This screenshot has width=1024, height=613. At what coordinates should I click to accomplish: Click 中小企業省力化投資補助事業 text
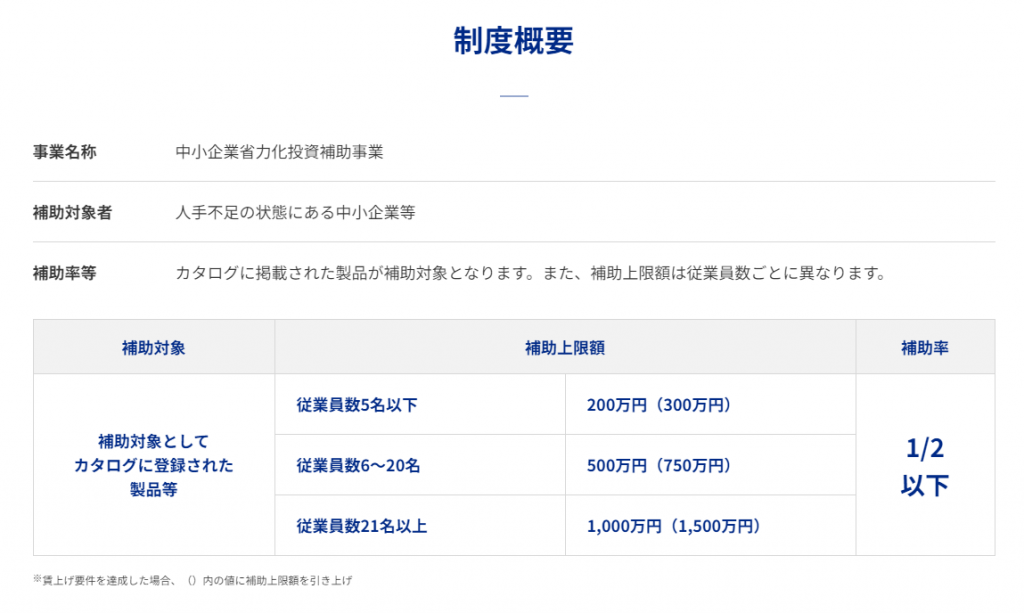[x=280, y=152]
